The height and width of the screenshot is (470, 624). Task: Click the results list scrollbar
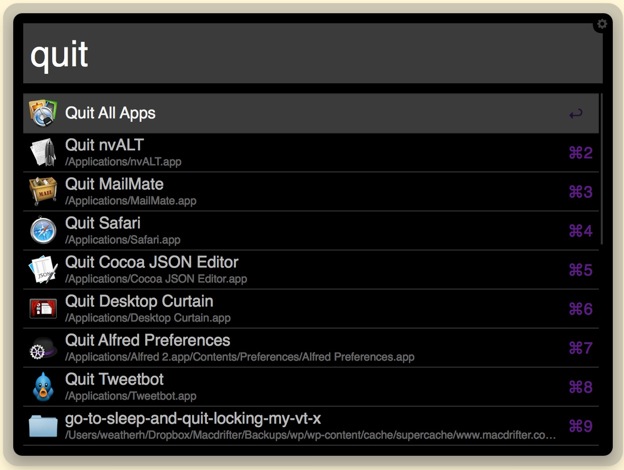coord(602,169)
